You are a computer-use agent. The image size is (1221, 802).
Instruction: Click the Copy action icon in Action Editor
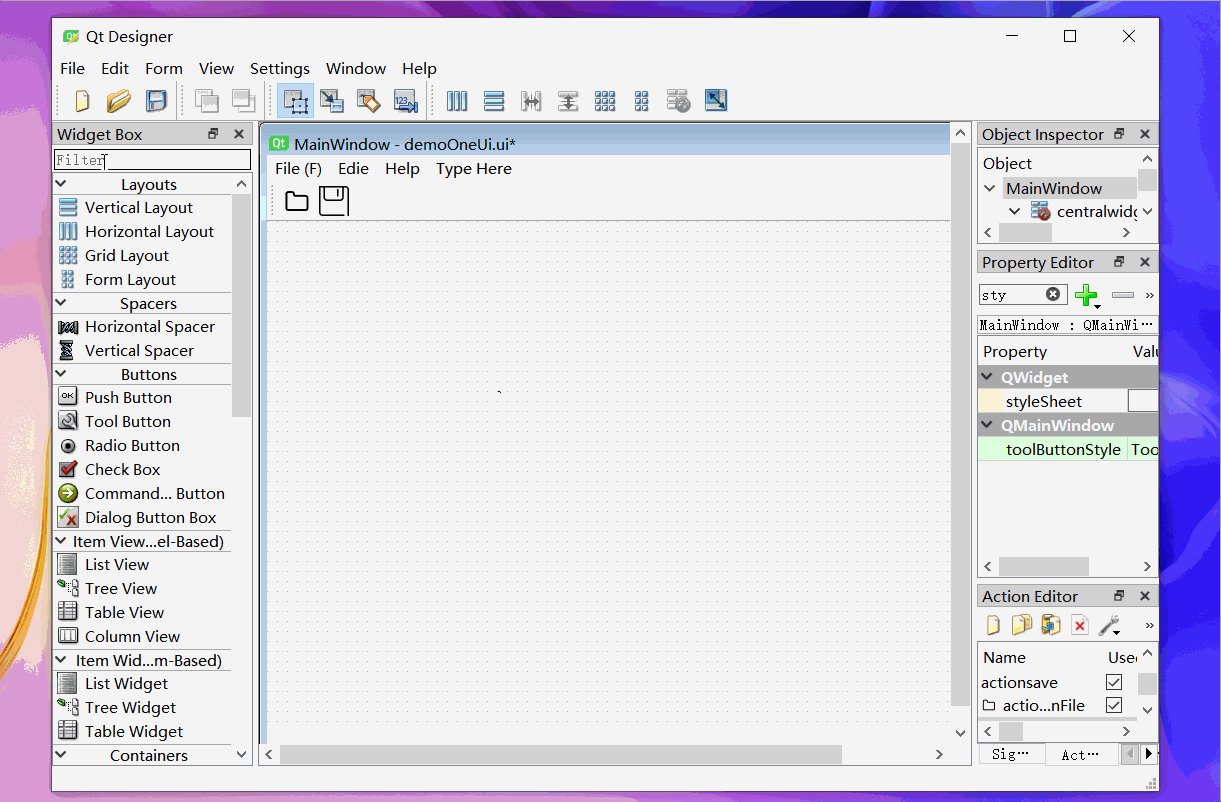(x=1021, y=625)
